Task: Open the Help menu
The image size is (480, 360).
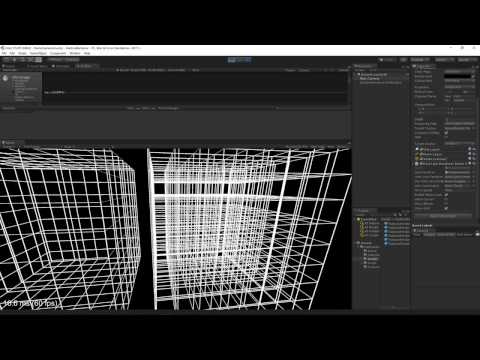Action: point(87,53)
